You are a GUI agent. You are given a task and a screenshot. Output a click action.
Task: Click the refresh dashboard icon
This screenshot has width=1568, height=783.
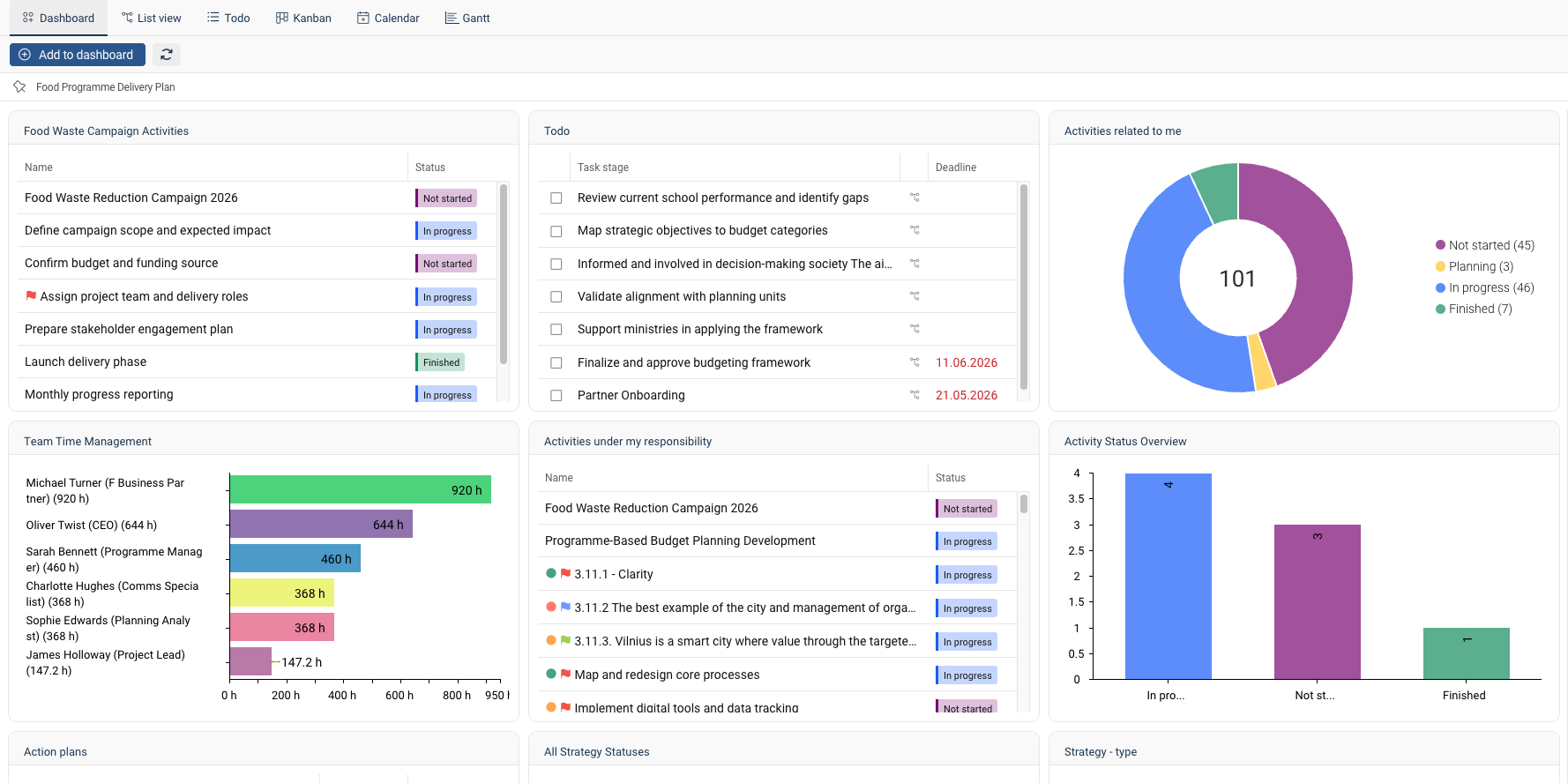[x=166, y=55]
